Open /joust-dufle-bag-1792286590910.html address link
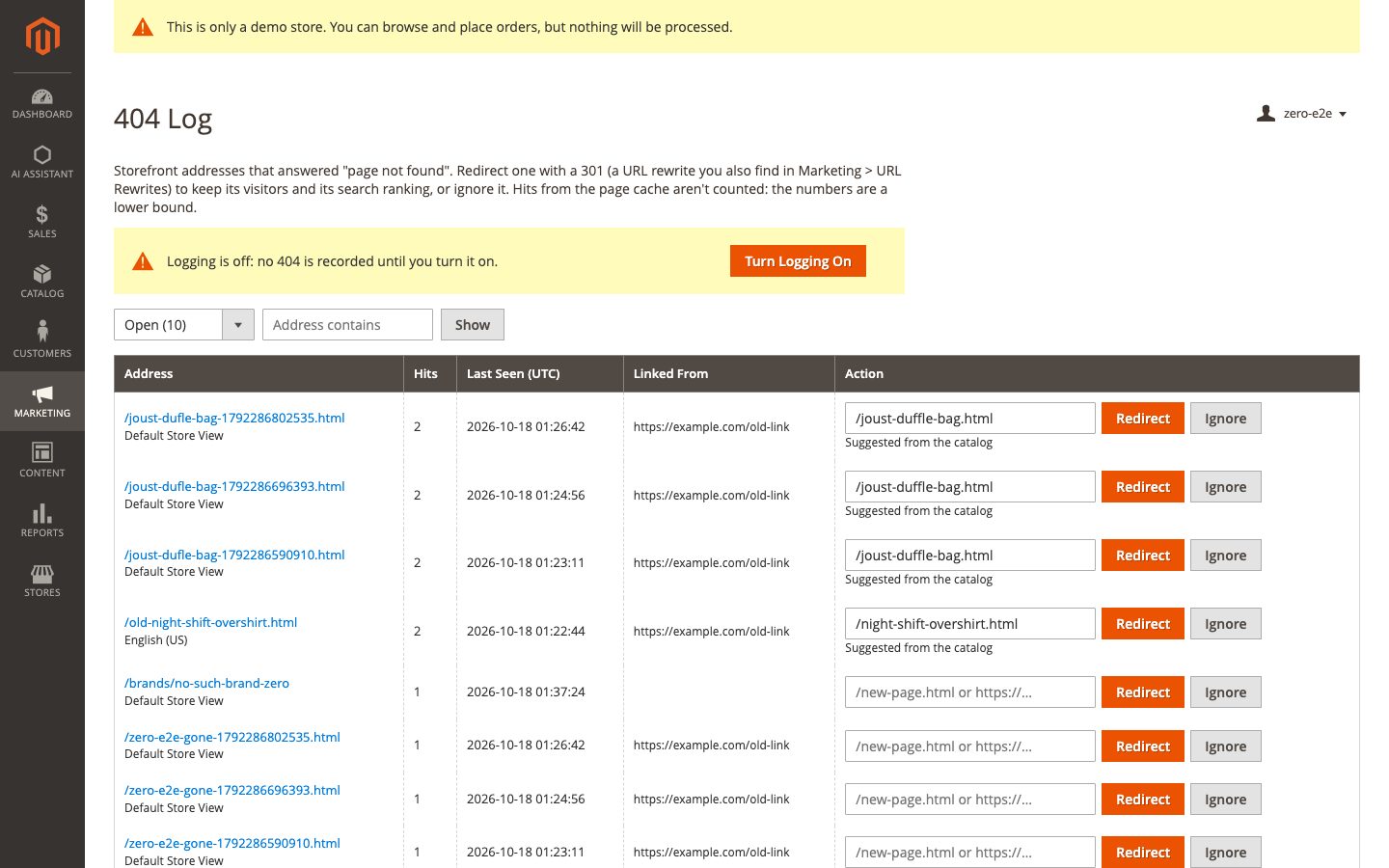Image resolution: width=1389 pixels, height=868 pixels. 234,555
